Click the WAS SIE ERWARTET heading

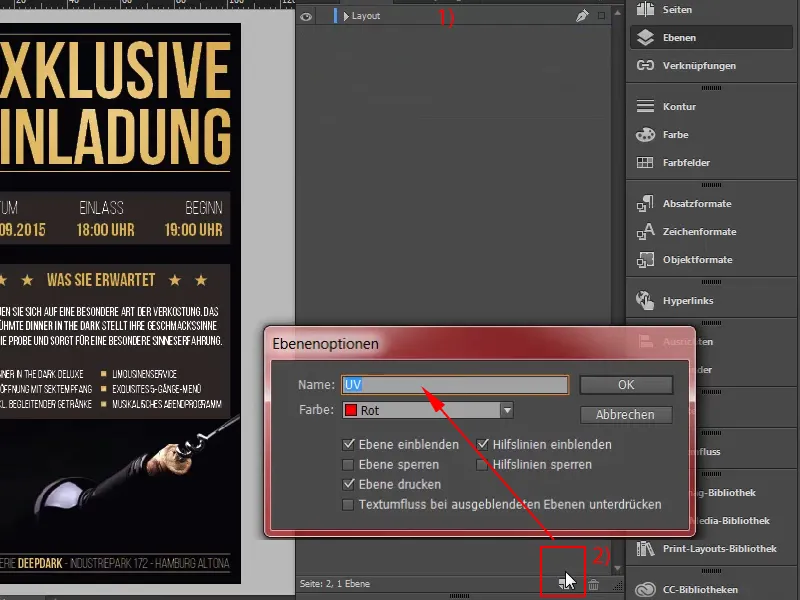[101, 280]
